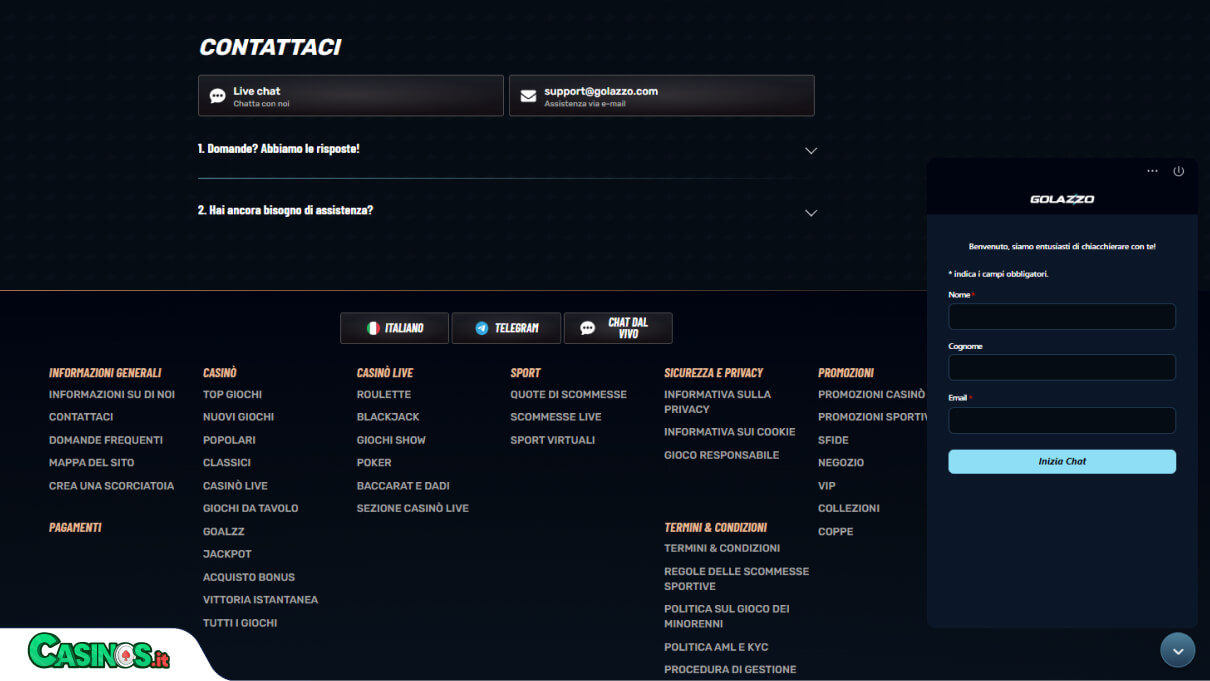The width and height of the screenshot is (1210, 681).
Task: Click Crea una scorciatoia link
Action: [112, 486]
